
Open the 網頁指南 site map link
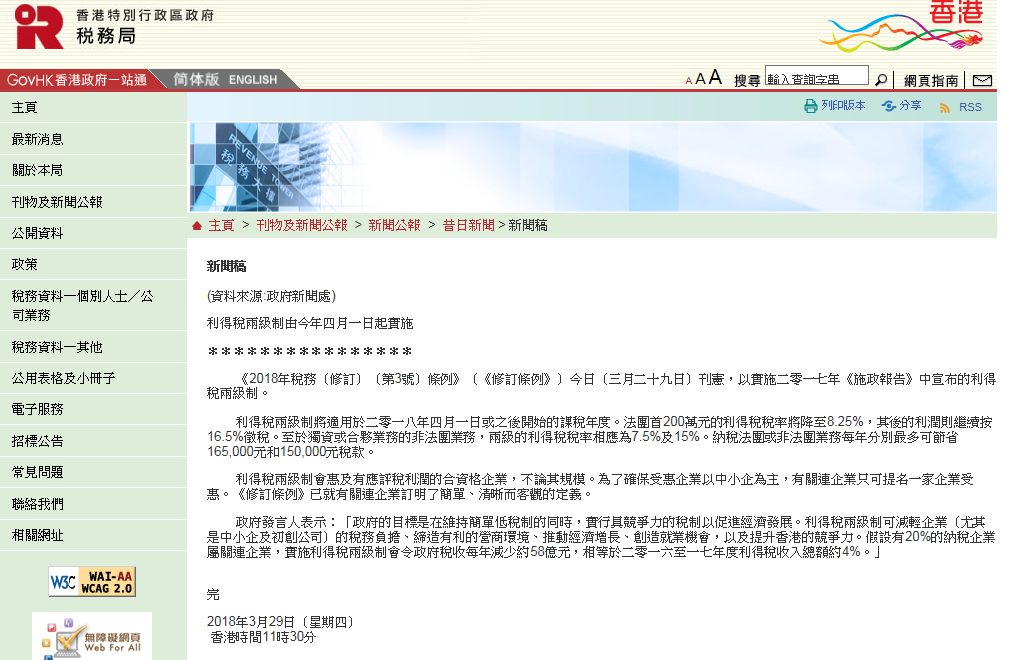931,81
